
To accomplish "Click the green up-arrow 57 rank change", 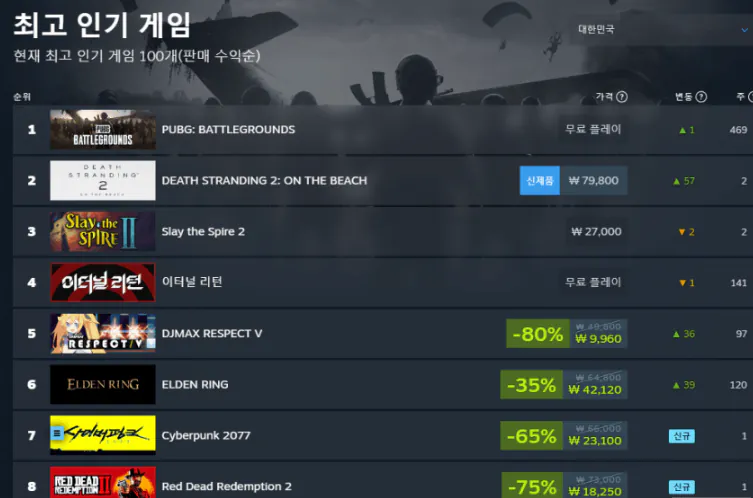I will point(684,181).
